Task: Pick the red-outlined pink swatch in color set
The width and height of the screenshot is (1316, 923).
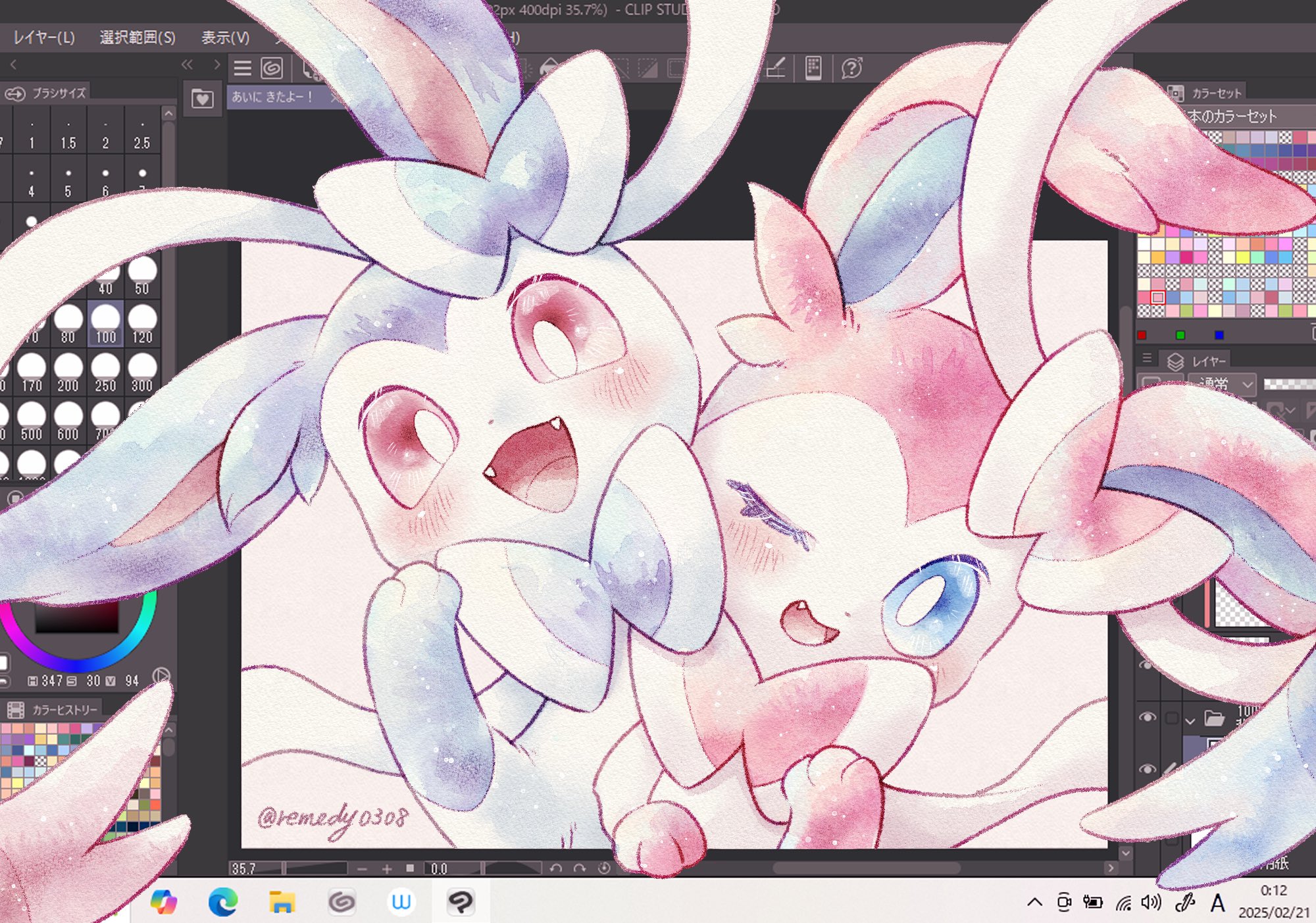Action: click(x=1158, y=298)
